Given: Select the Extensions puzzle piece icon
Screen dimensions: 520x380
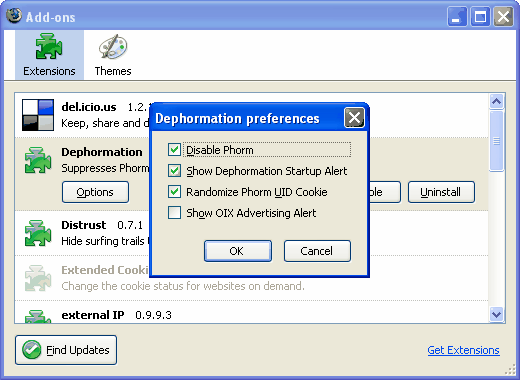Looking at the screenshot, I should 49,46.
